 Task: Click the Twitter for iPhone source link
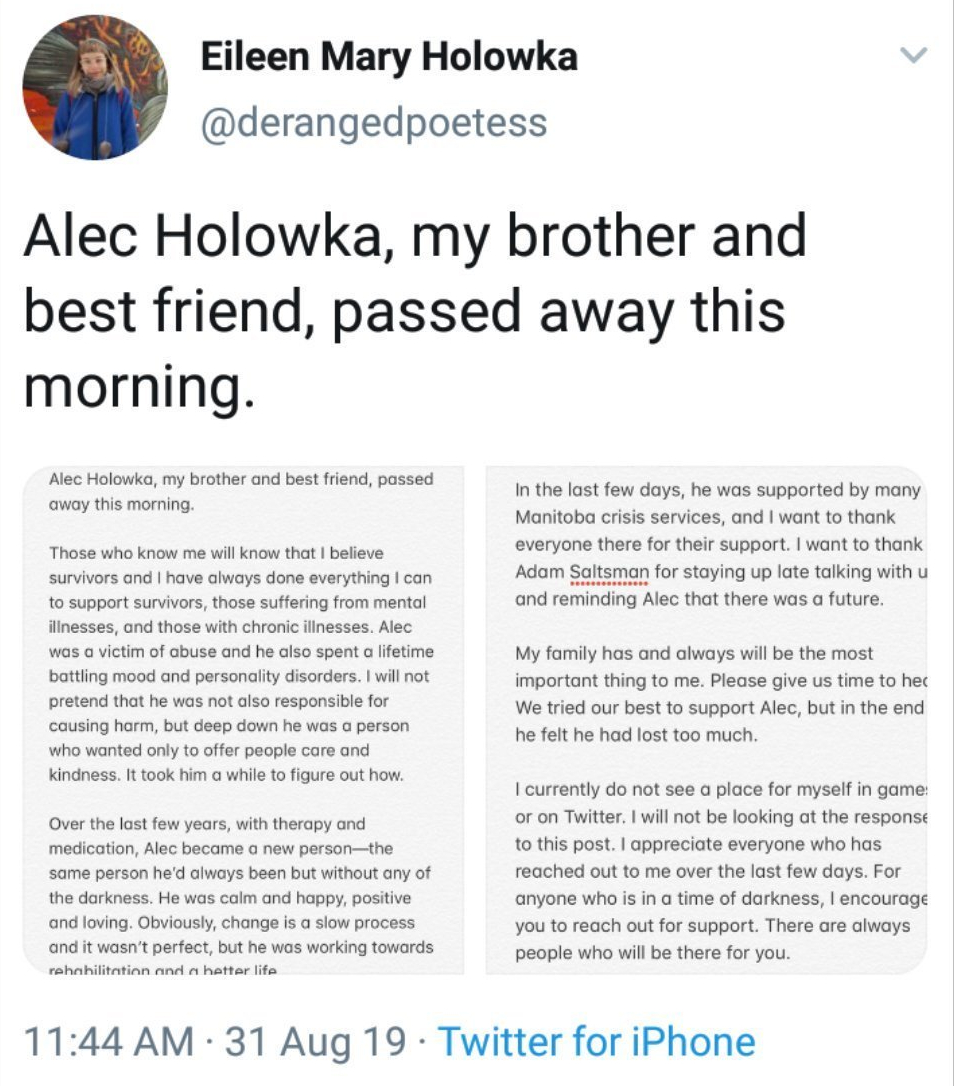click(597, 1042)
